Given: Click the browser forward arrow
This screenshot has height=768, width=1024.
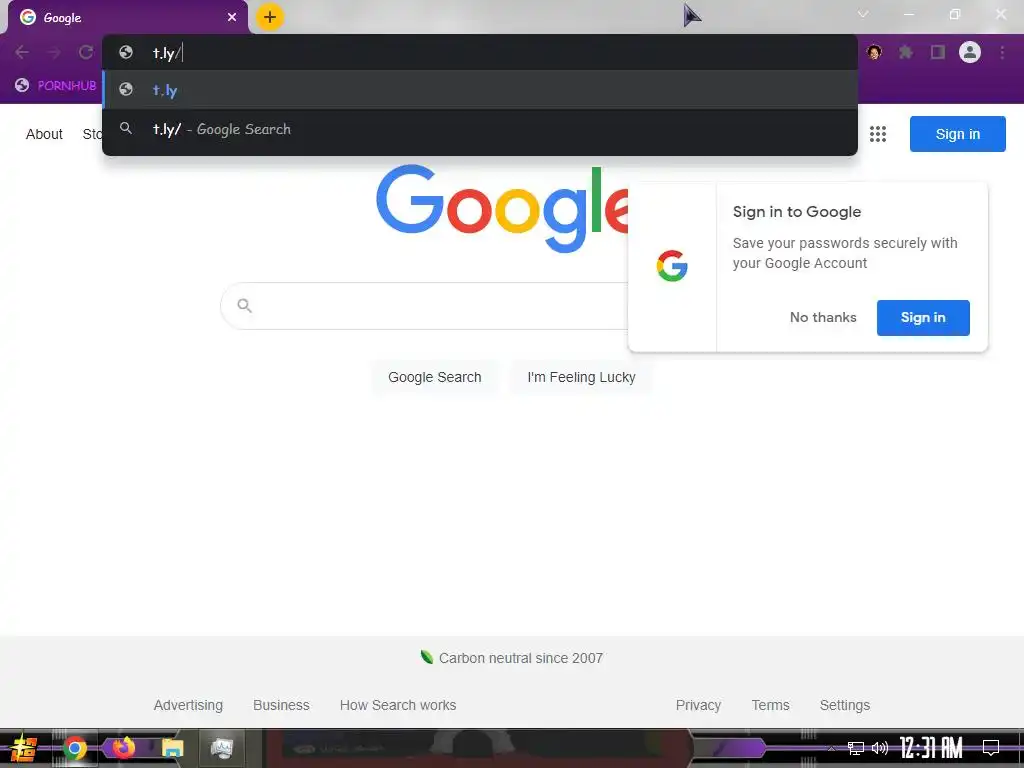Looking at the screenshot, I should [x=54, y=52].
